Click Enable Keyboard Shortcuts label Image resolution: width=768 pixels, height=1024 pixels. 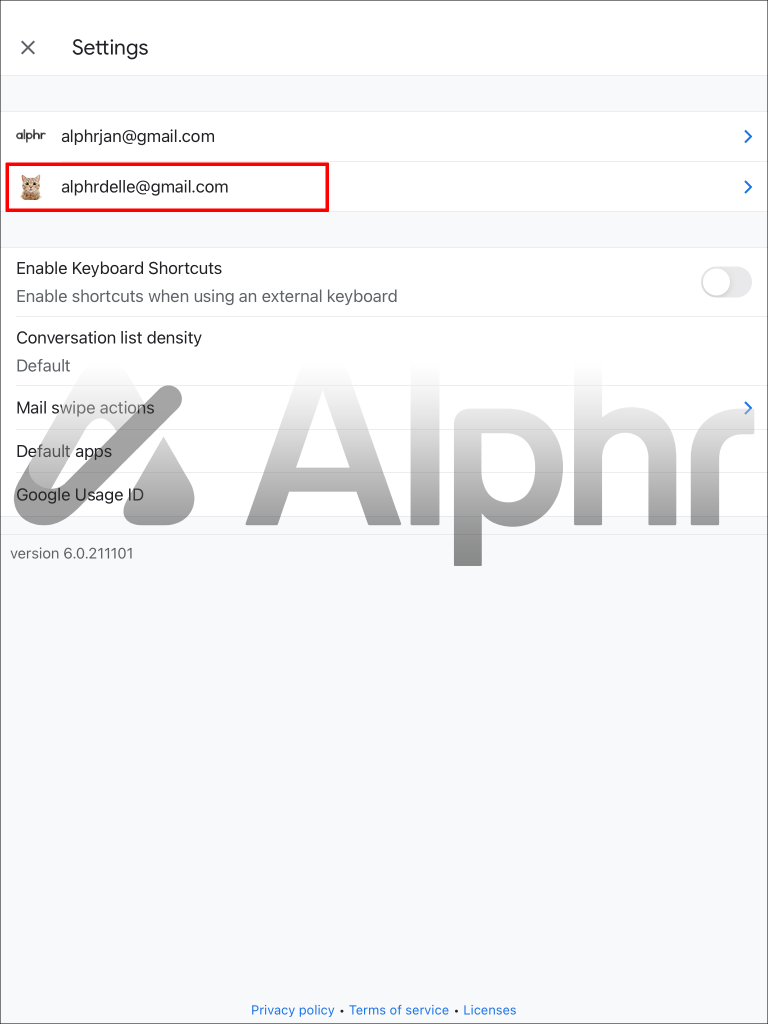pos(119,268)
